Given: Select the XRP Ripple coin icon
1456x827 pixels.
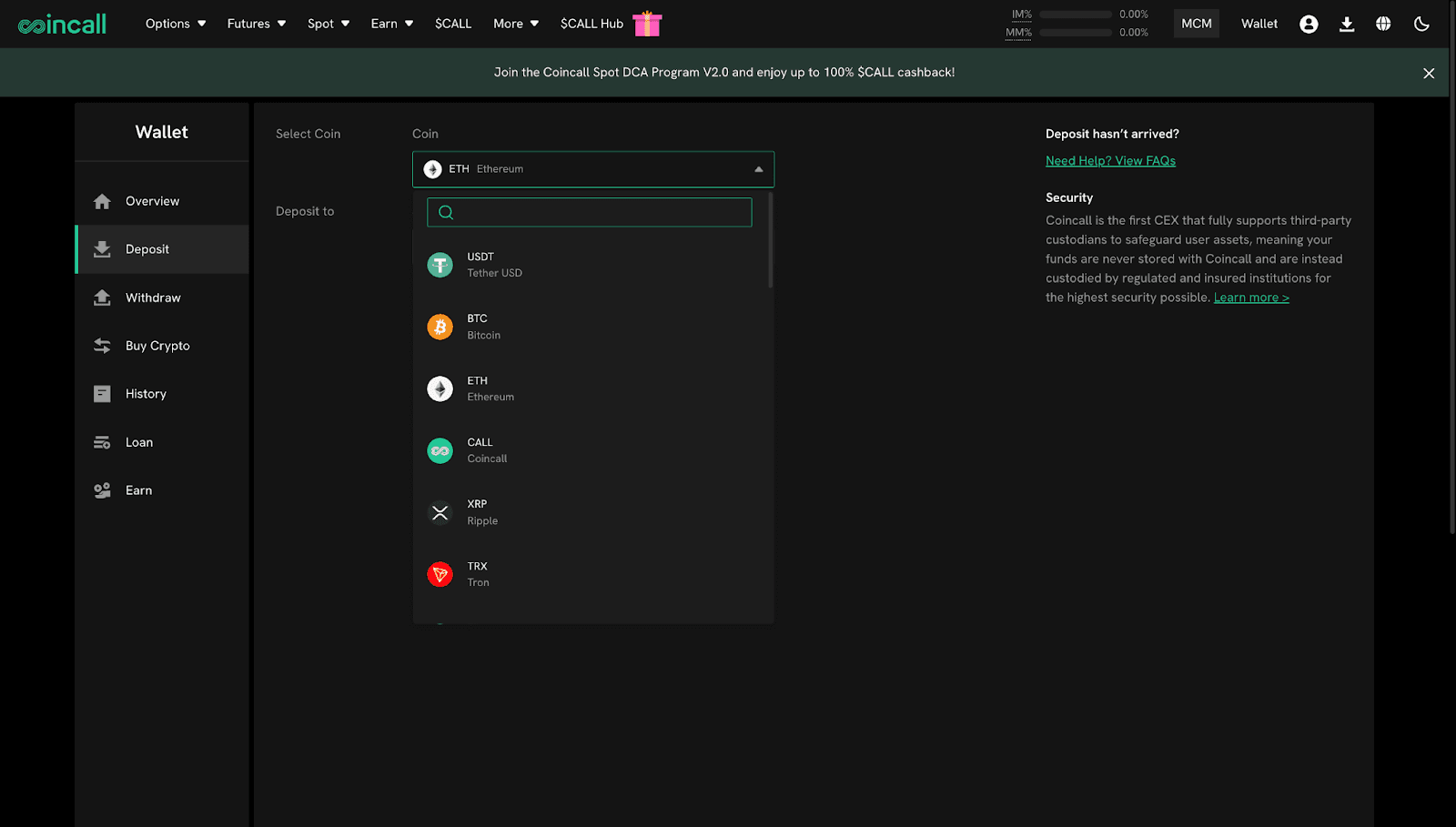Looking at the screenshot, I should click(440, 512).
